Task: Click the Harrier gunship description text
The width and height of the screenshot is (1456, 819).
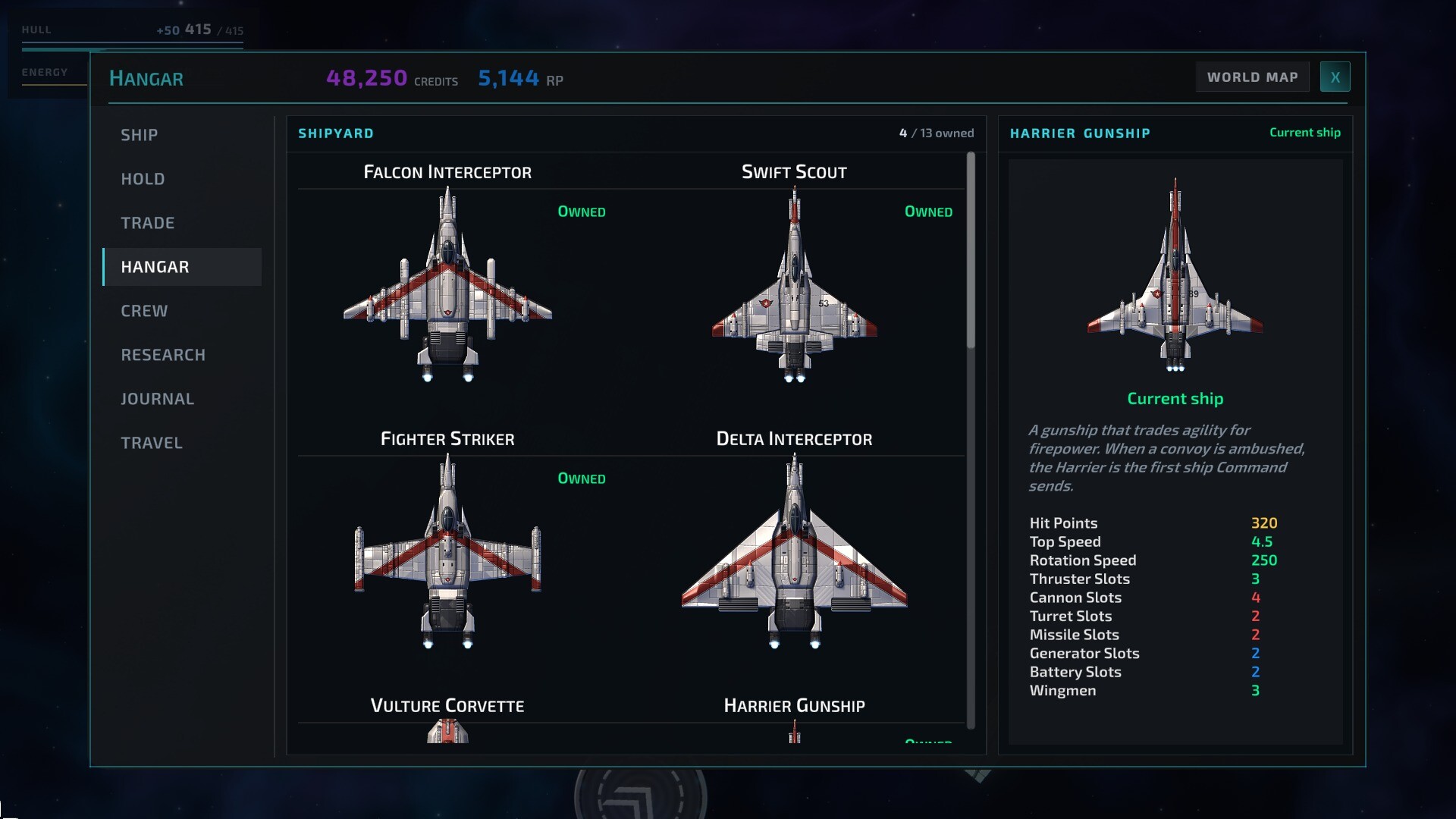Action: click(x=1166, y=458)
